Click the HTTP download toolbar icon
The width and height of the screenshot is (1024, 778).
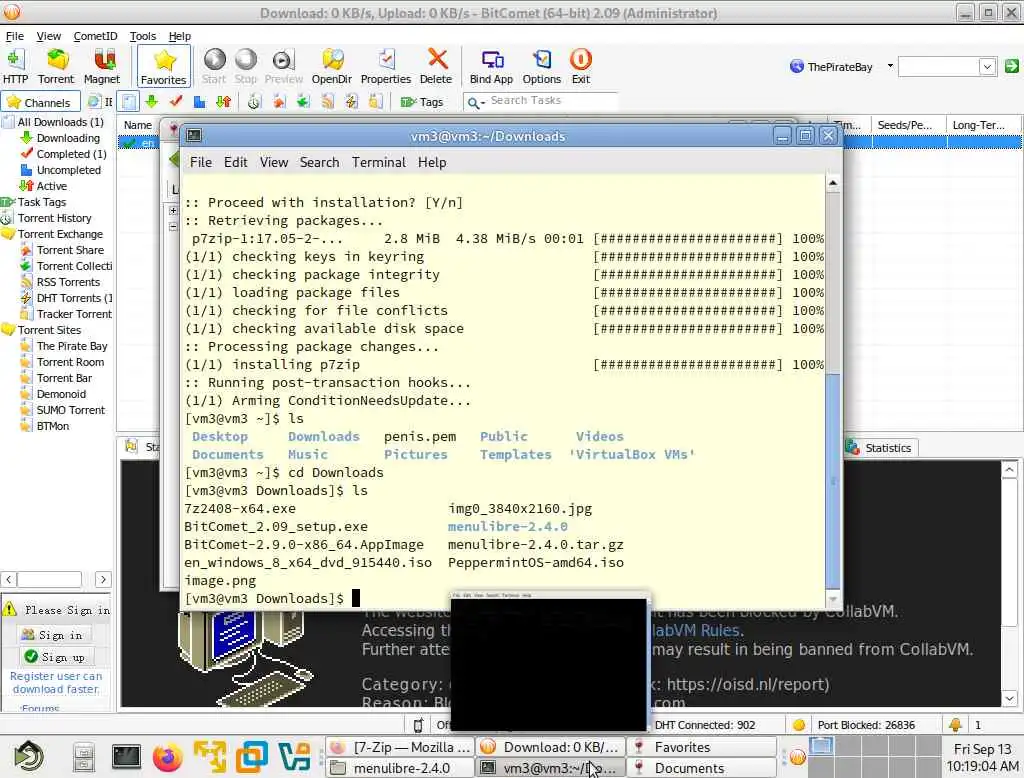click(x=15, y=66)
